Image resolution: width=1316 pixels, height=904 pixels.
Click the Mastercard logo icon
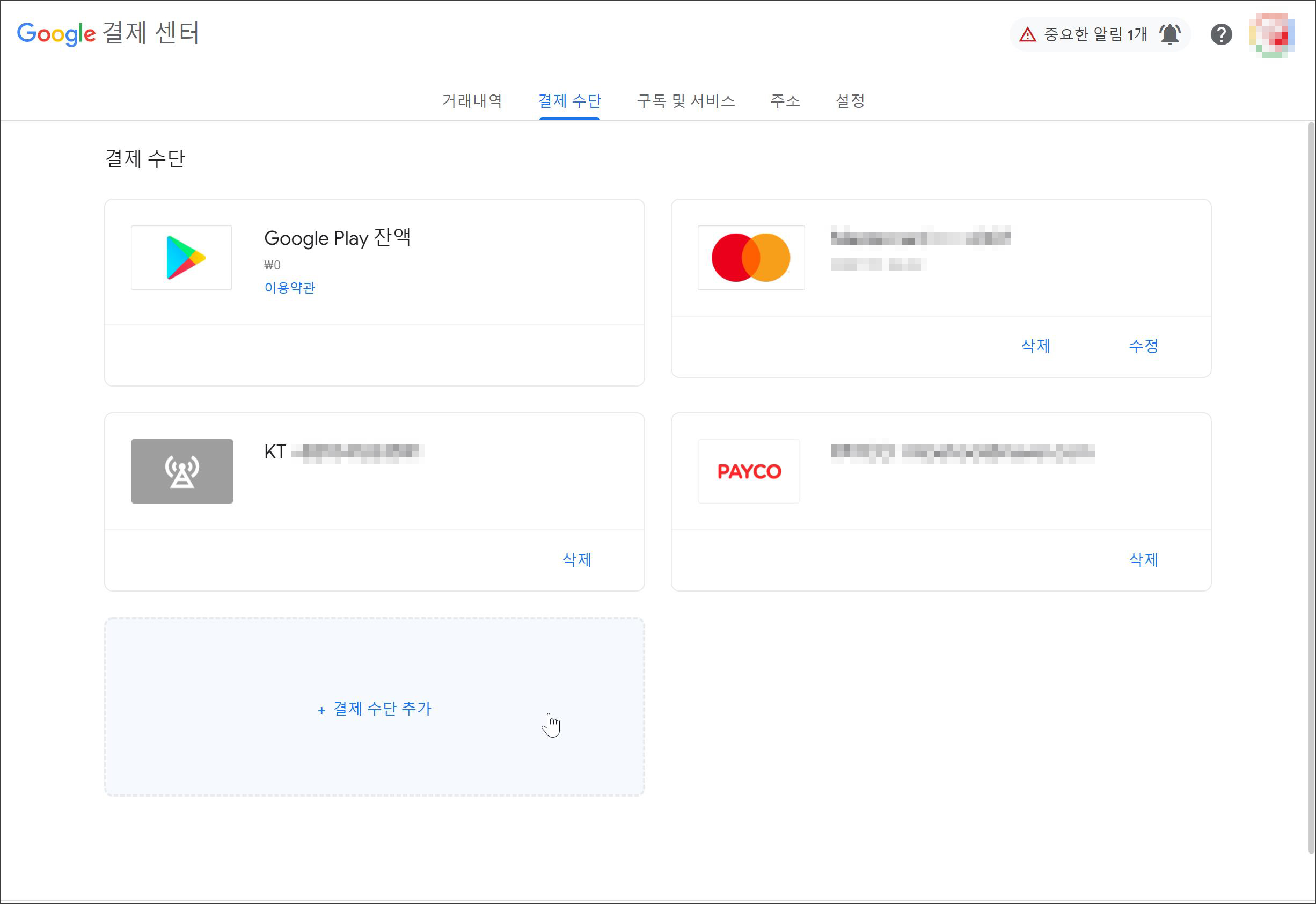[750, 258]
